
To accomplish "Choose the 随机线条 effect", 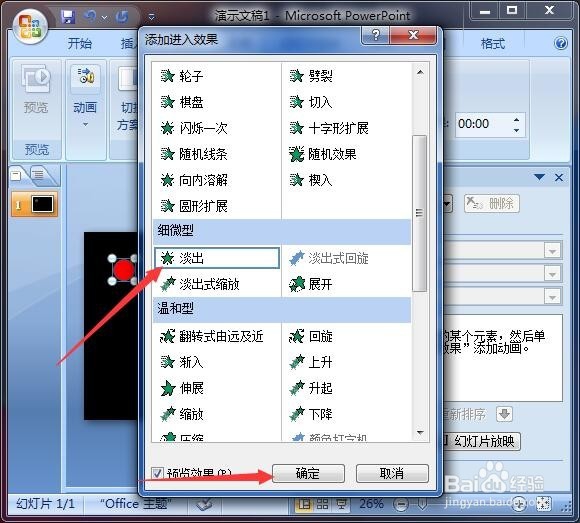I will [194, 154].
